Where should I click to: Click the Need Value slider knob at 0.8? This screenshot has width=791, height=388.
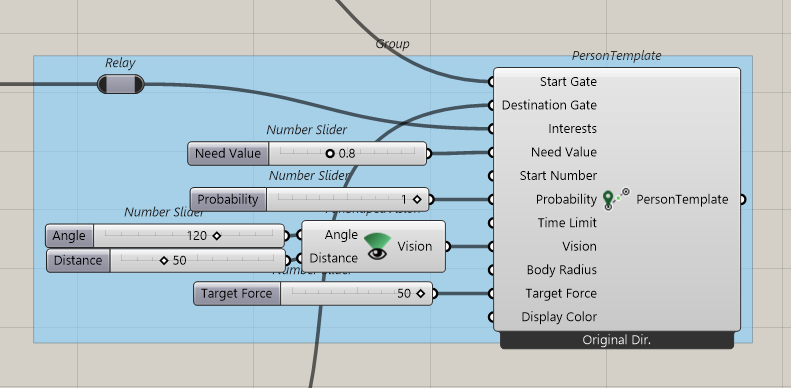tap(330, 153)
